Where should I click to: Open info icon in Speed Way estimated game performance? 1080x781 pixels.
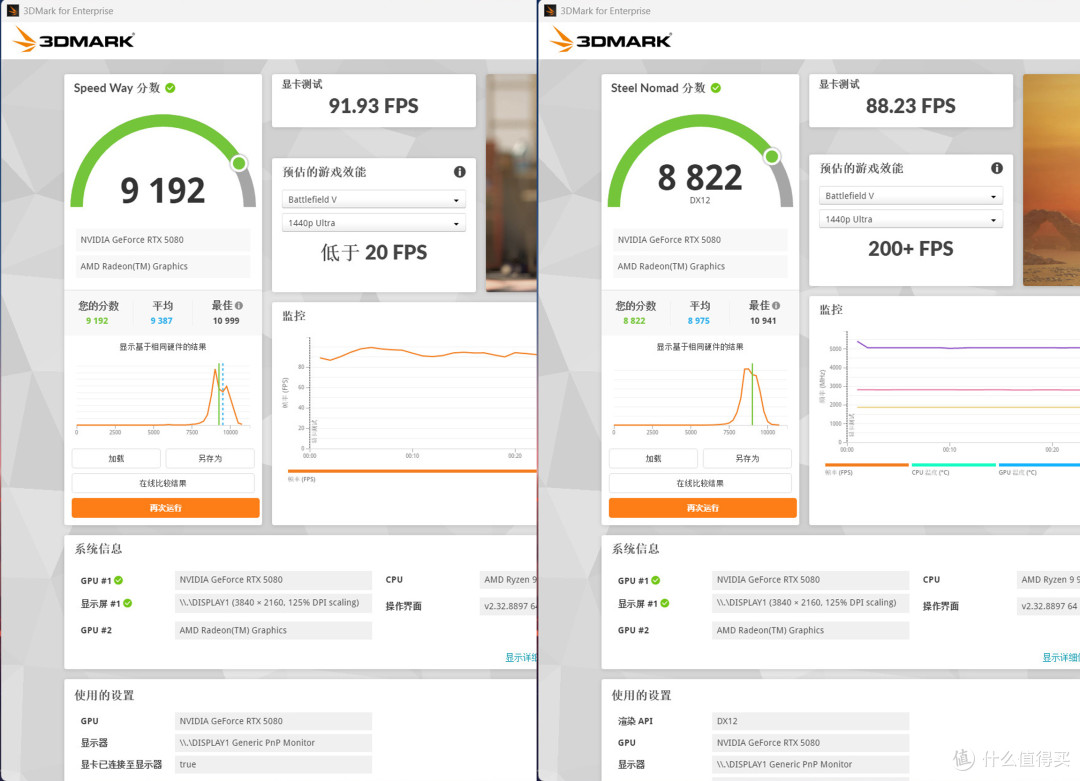pyautogui.click(x=459, y=171)
